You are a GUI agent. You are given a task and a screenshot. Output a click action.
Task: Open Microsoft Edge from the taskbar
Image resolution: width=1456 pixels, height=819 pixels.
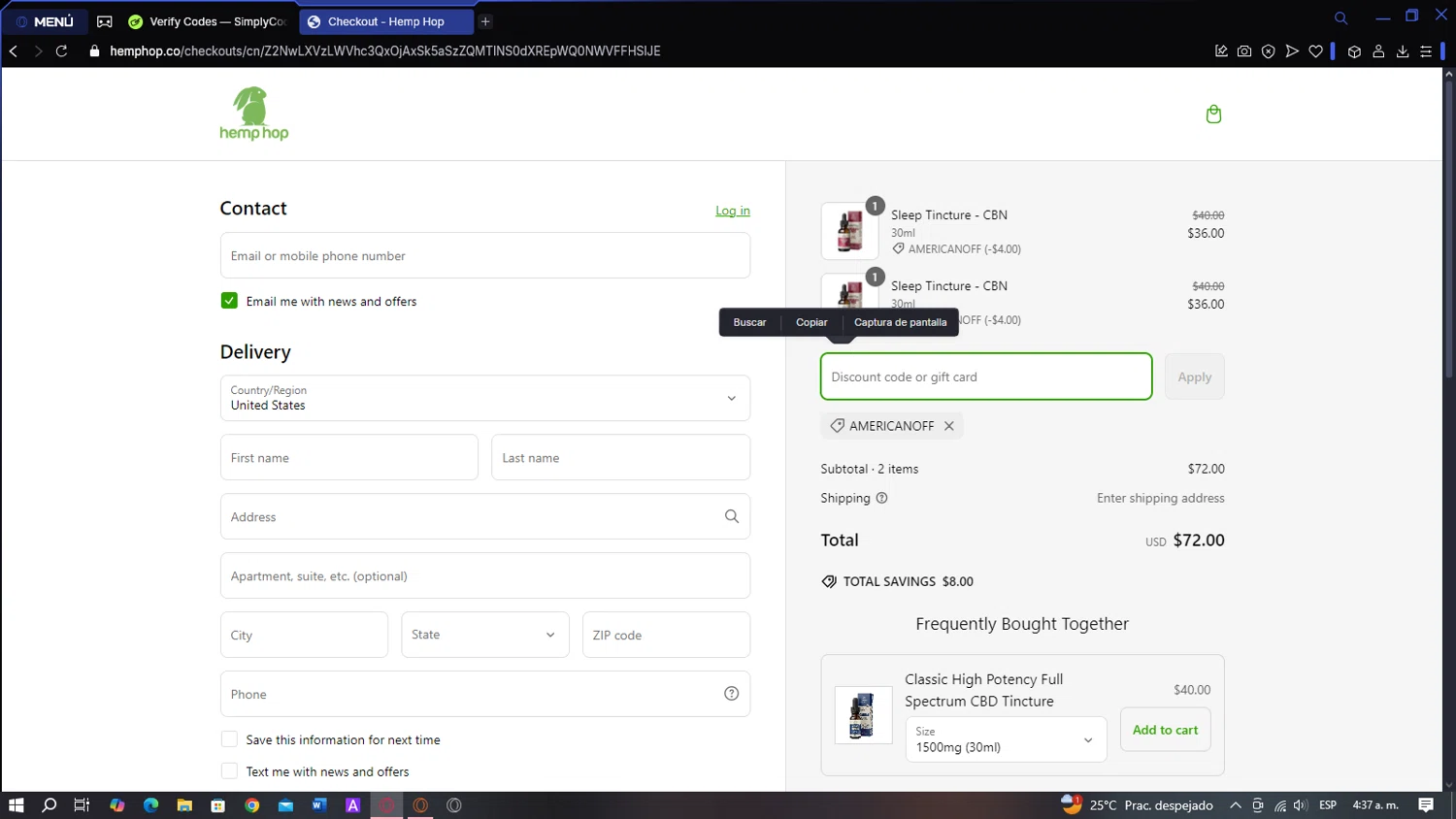pyautogui.click(x=150, y=805)
